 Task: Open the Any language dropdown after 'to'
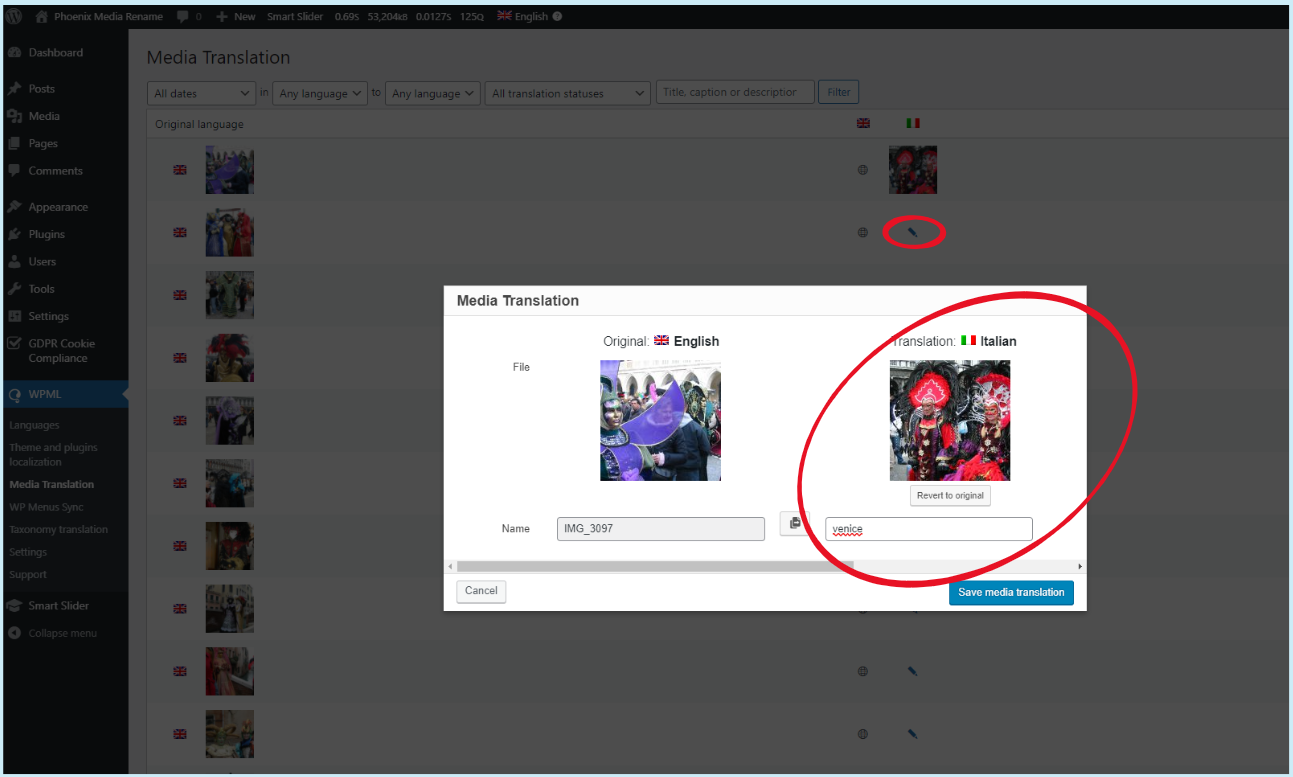(x=433, y=93)
